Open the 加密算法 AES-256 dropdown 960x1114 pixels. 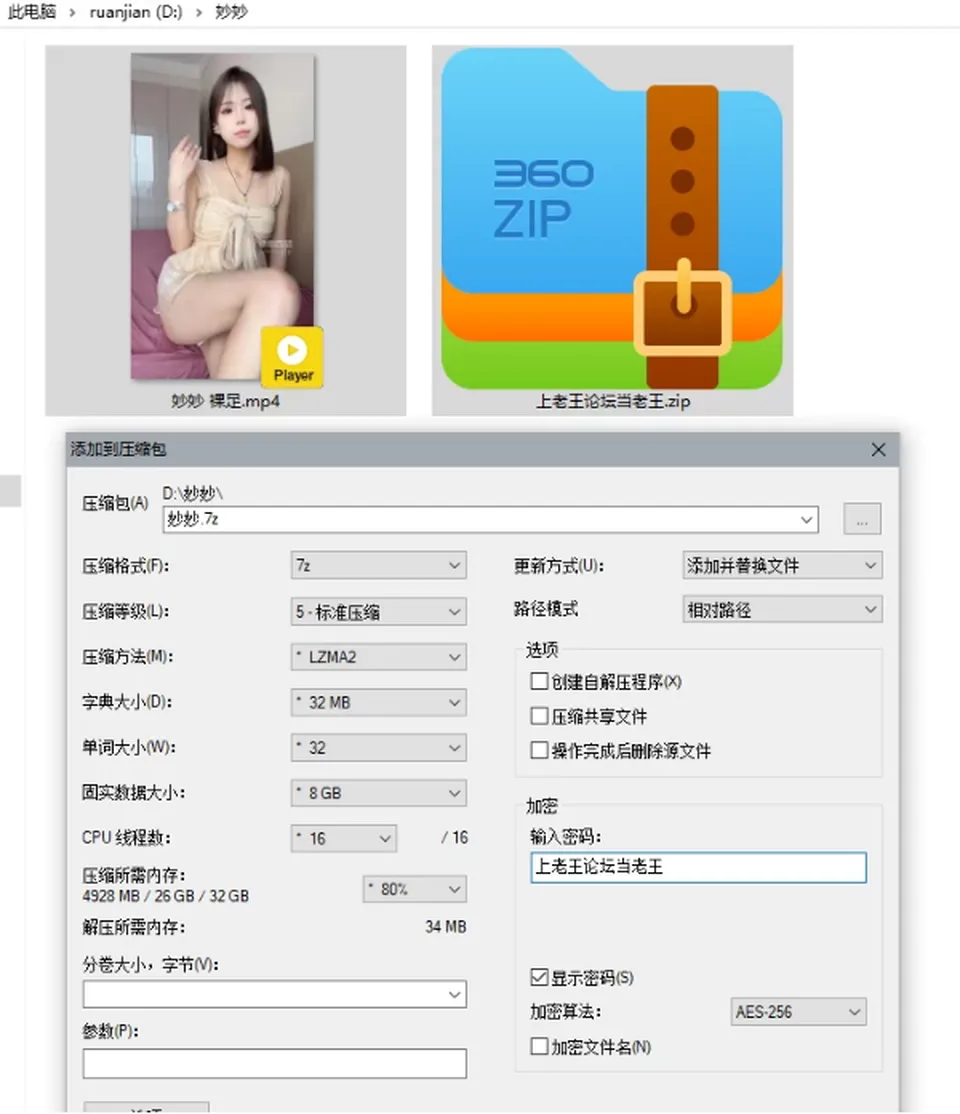coord(798,1012)
